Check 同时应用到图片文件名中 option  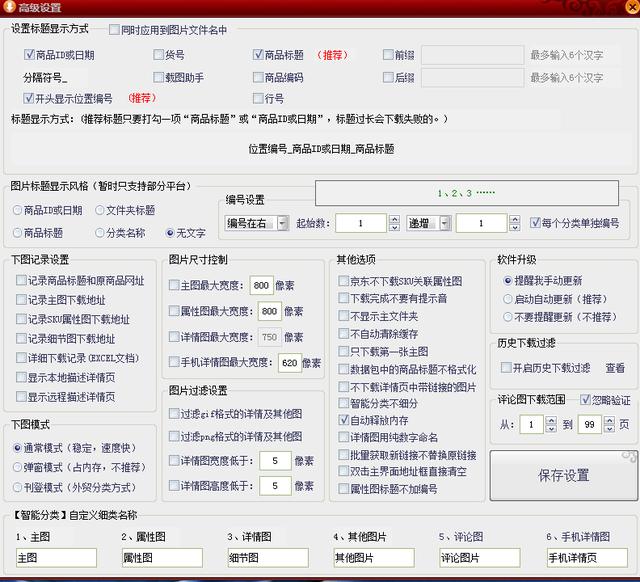tap(114, 30)
